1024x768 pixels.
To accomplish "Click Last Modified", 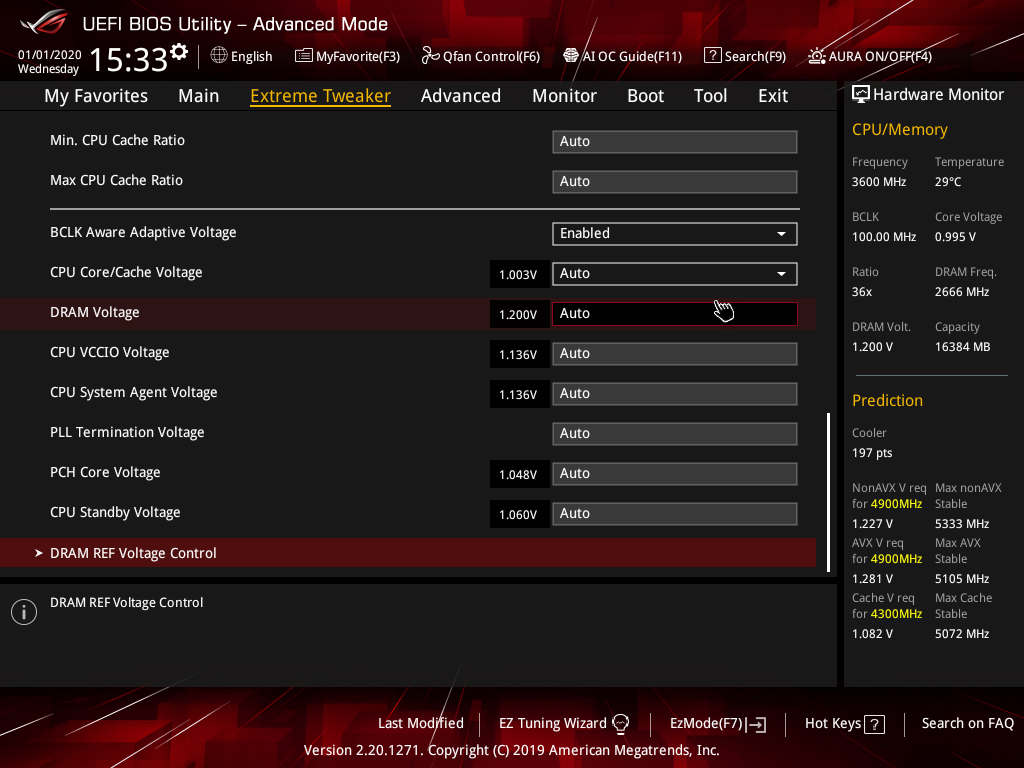I will [x=421, y=724].
